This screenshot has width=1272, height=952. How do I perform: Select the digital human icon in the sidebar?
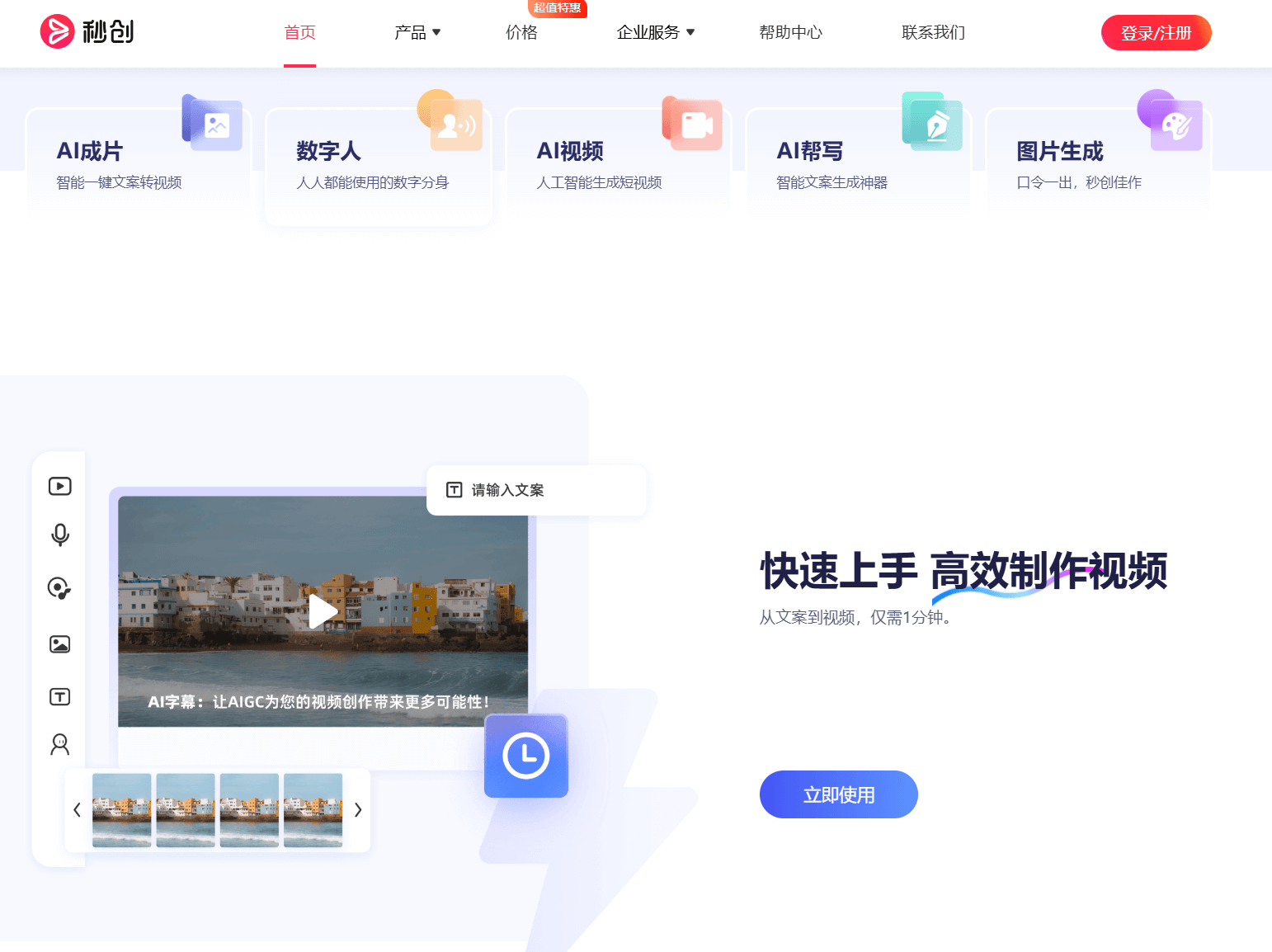(x=59, y=744)
